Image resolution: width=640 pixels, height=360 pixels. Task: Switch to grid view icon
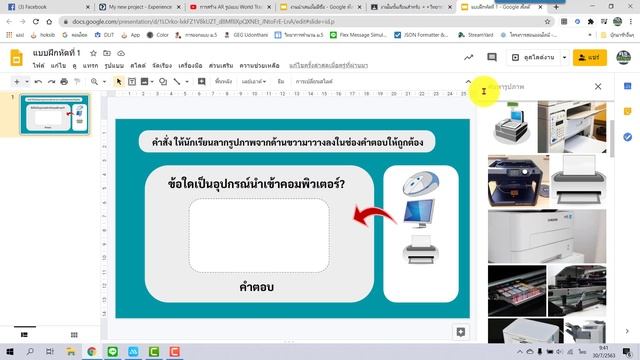pos(74,335)
